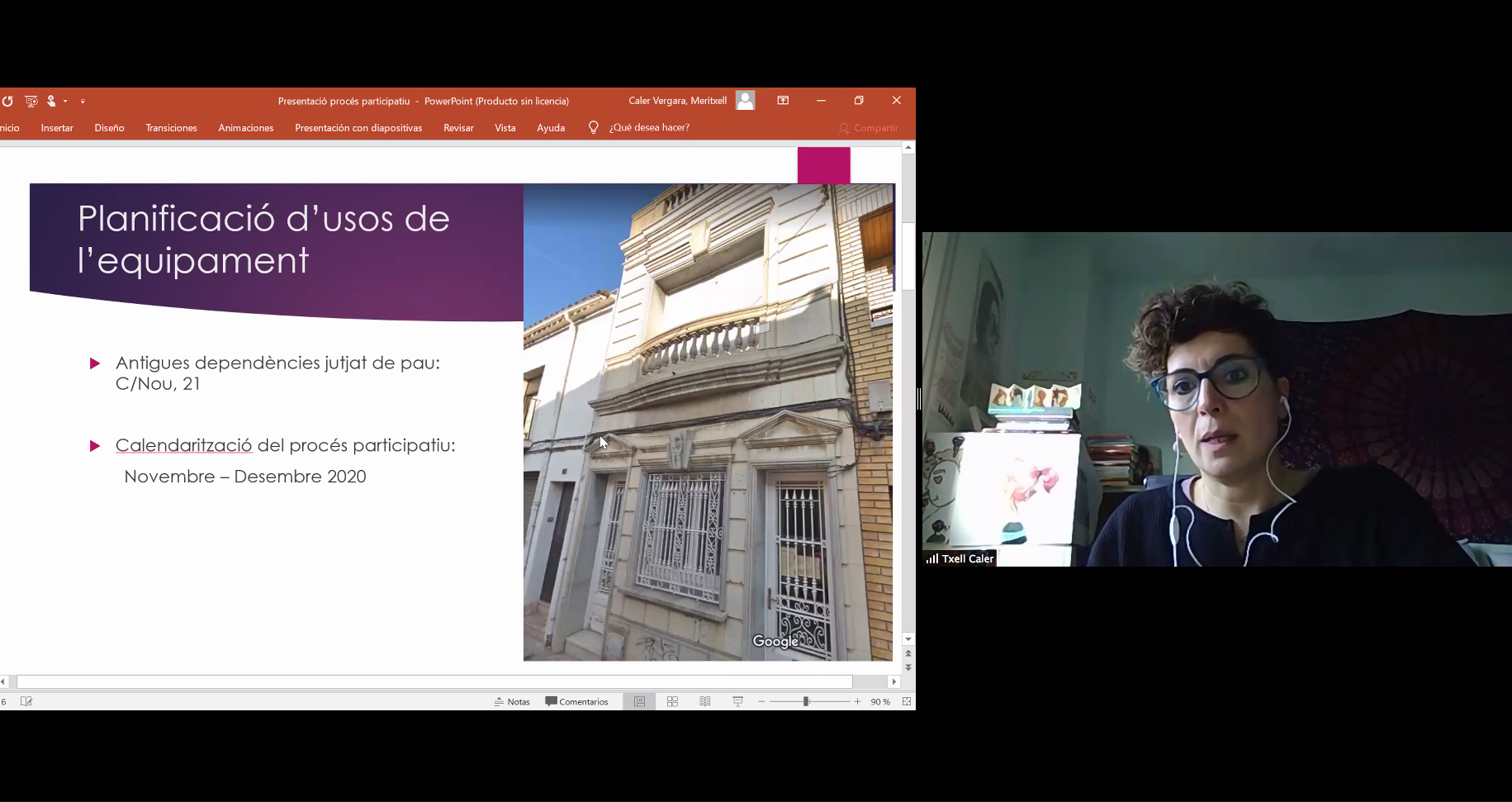Toggle the Notas pane
This screenshot has width=1512, height=802.
[x=512, y=701]
